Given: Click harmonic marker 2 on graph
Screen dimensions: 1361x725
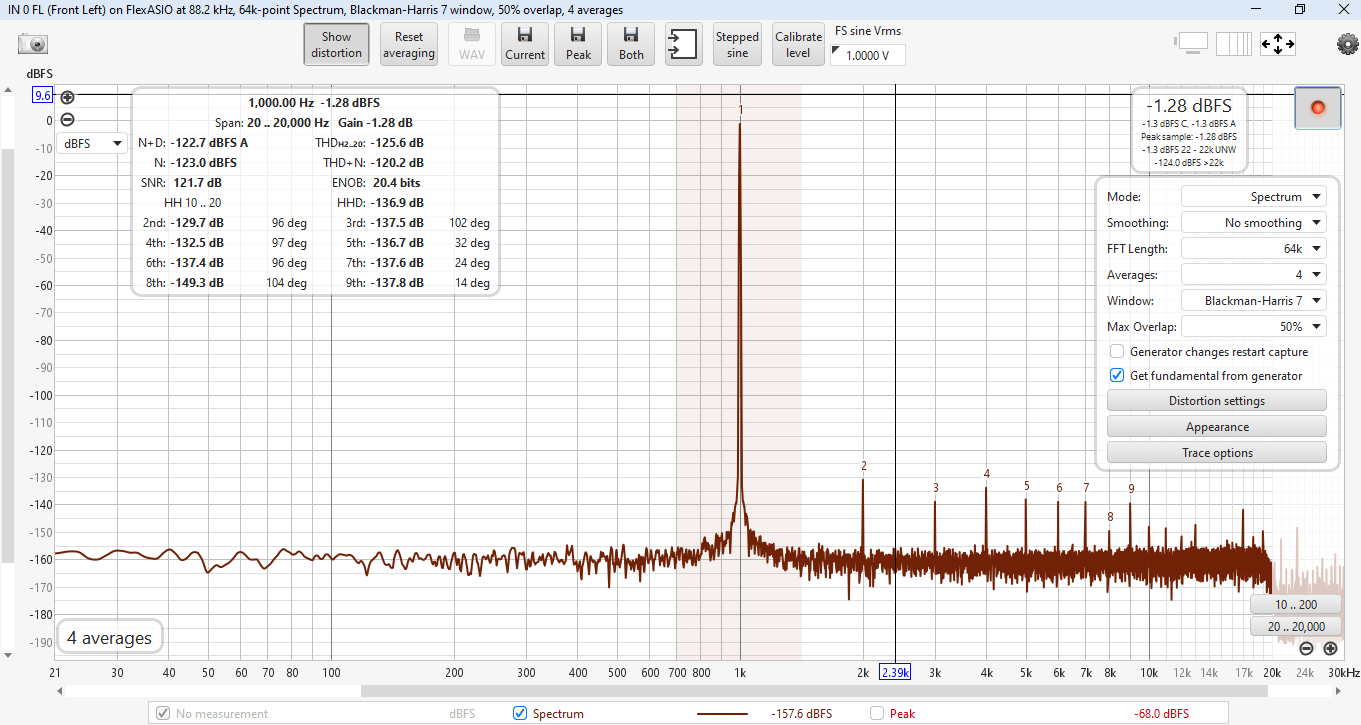Looking at the screenshot, I should [x=863, y=466].
